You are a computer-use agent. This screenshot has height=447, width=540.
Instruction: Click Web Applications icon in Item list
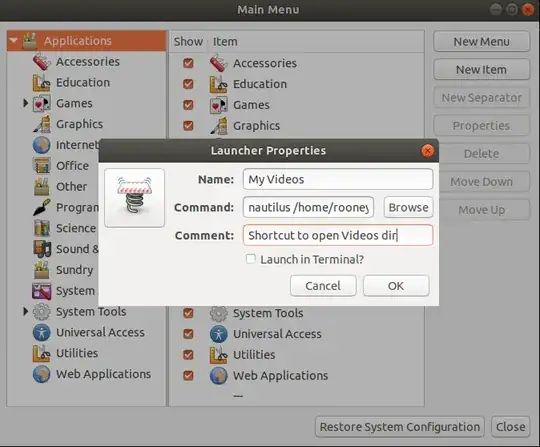coord(219,376)
